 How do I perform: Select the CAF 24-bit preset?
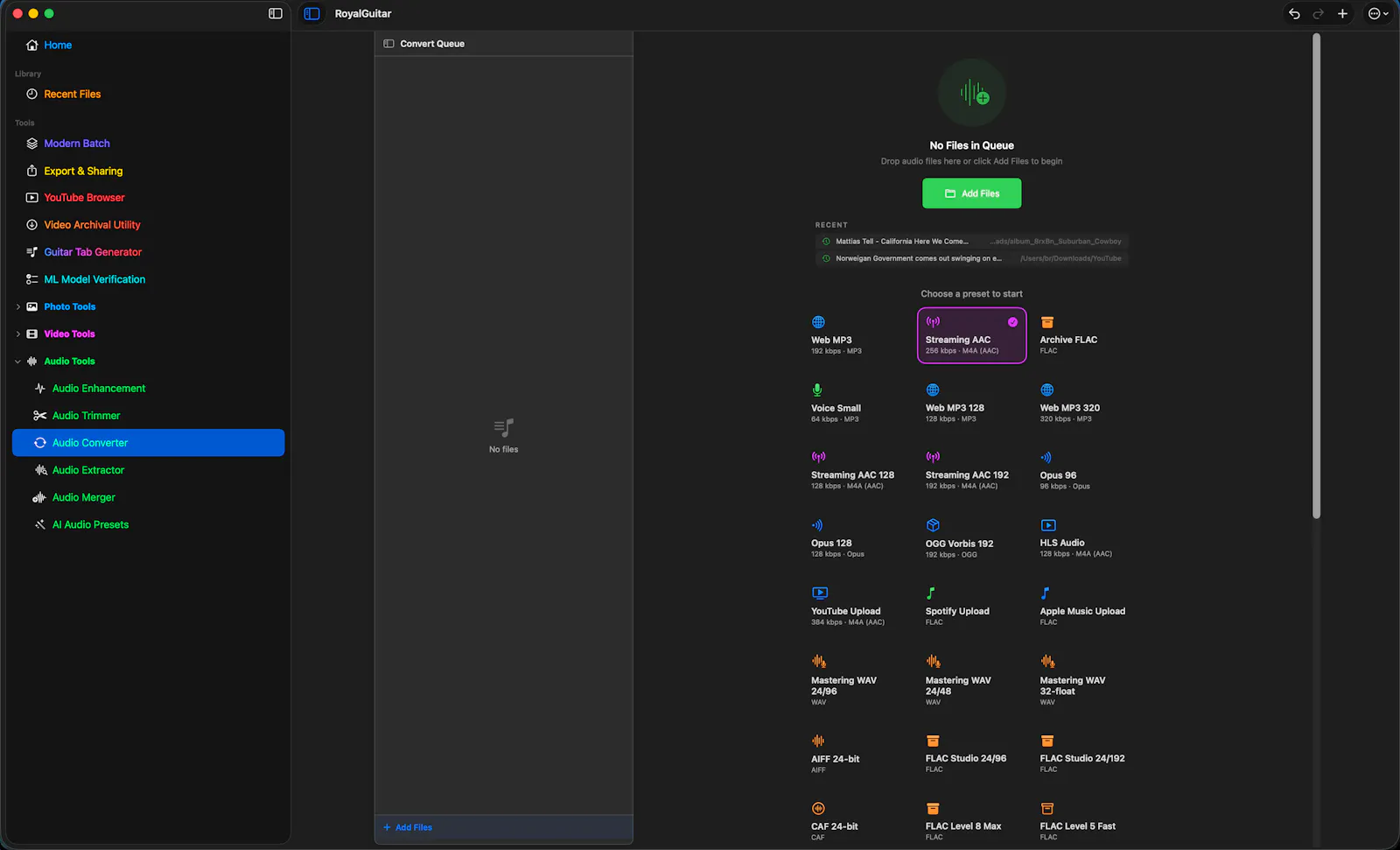click(857, 822)
